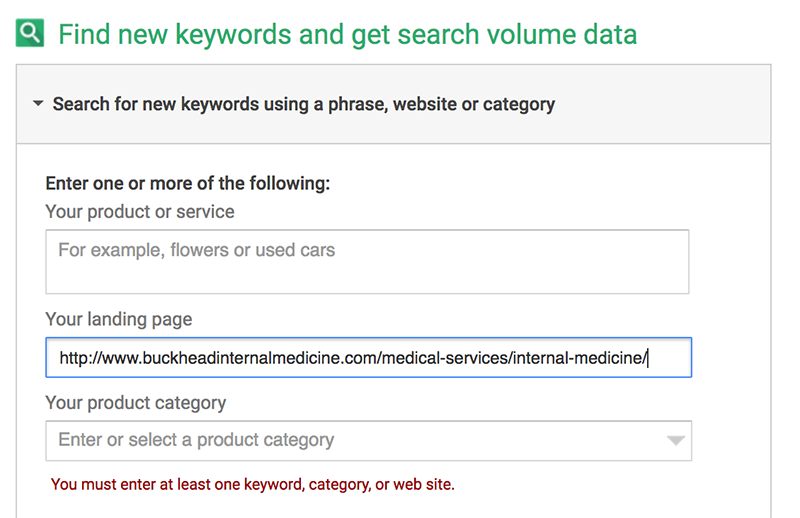Click the 'For example, flowers or used cars' placeholder
The width and height of the screenshot is (800, 518).
196,250
